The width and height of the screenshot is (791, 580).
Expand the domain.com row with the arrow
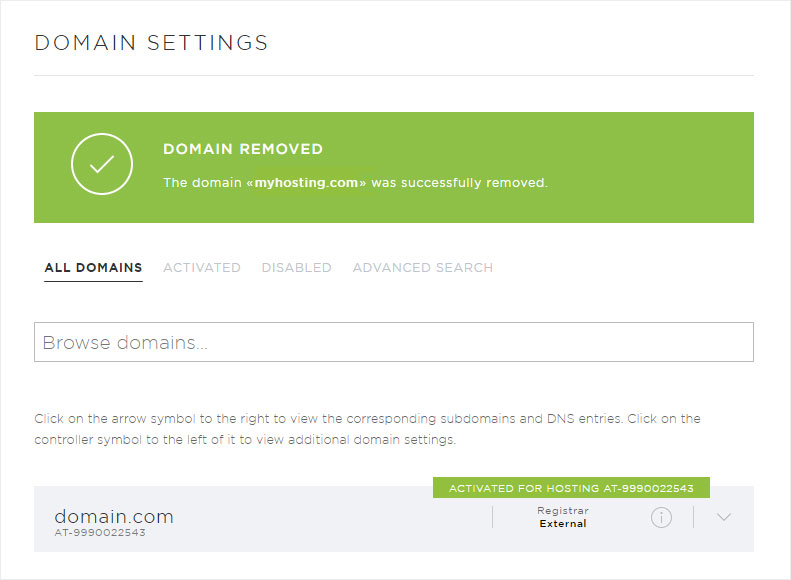(724, 517)
